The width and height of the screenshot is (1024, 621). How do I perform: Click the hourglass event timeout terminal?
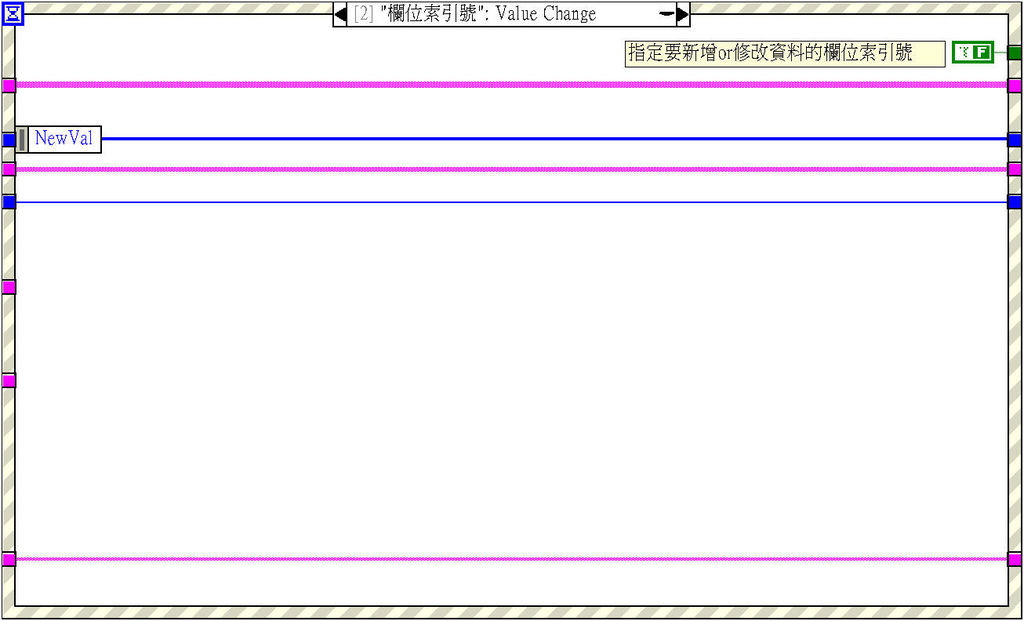(12, 14)
